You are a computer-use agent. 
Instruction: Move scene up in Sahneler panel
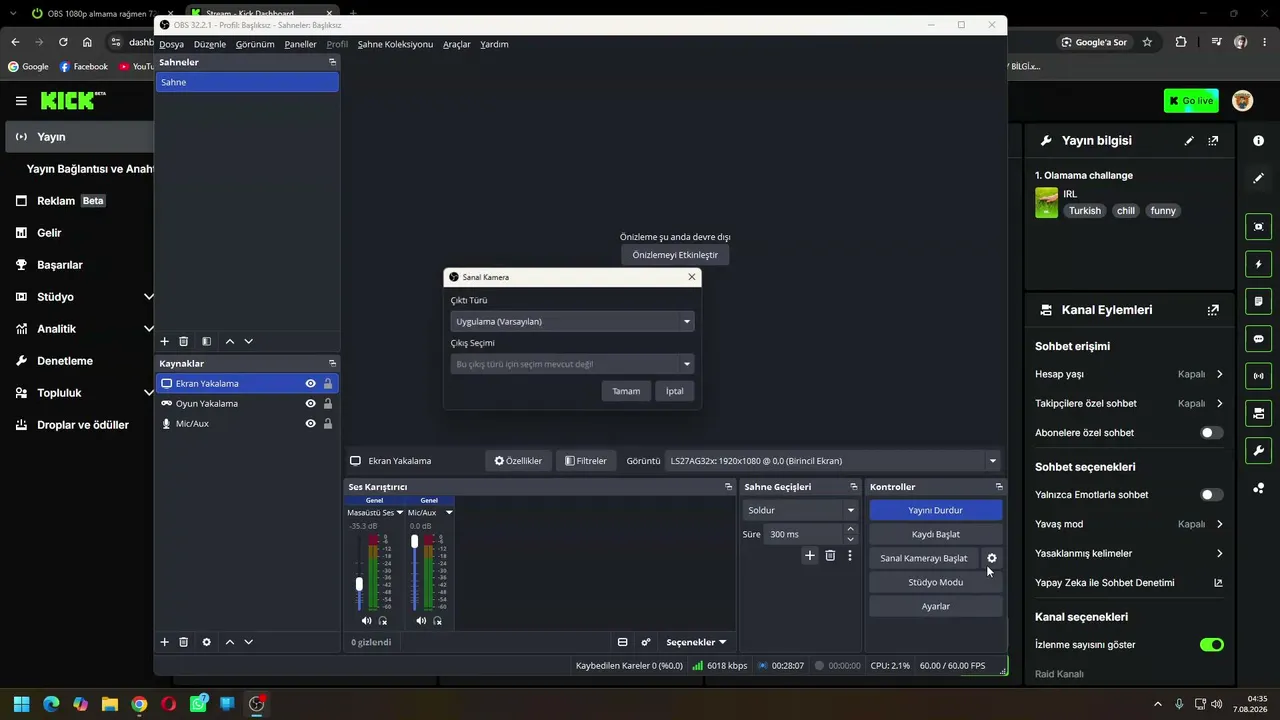(230, 342)
